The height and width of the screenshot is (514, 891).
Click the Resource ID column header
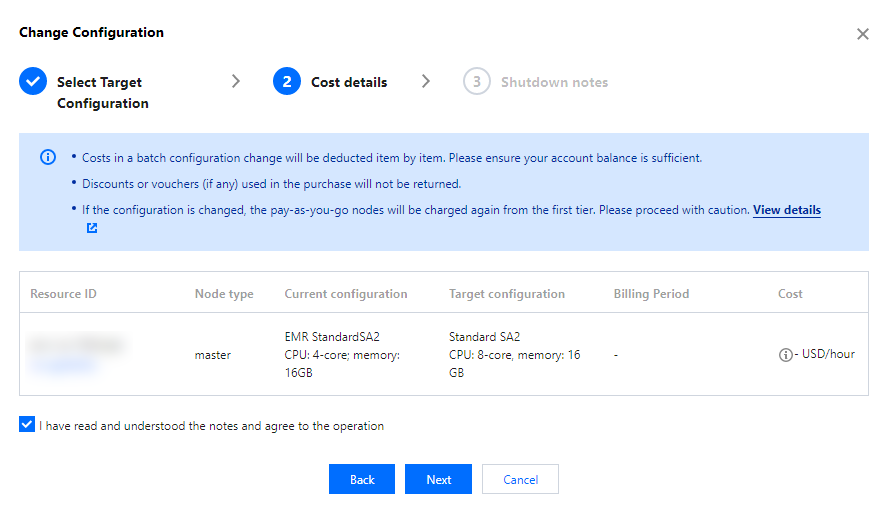[x=63, y=294]
